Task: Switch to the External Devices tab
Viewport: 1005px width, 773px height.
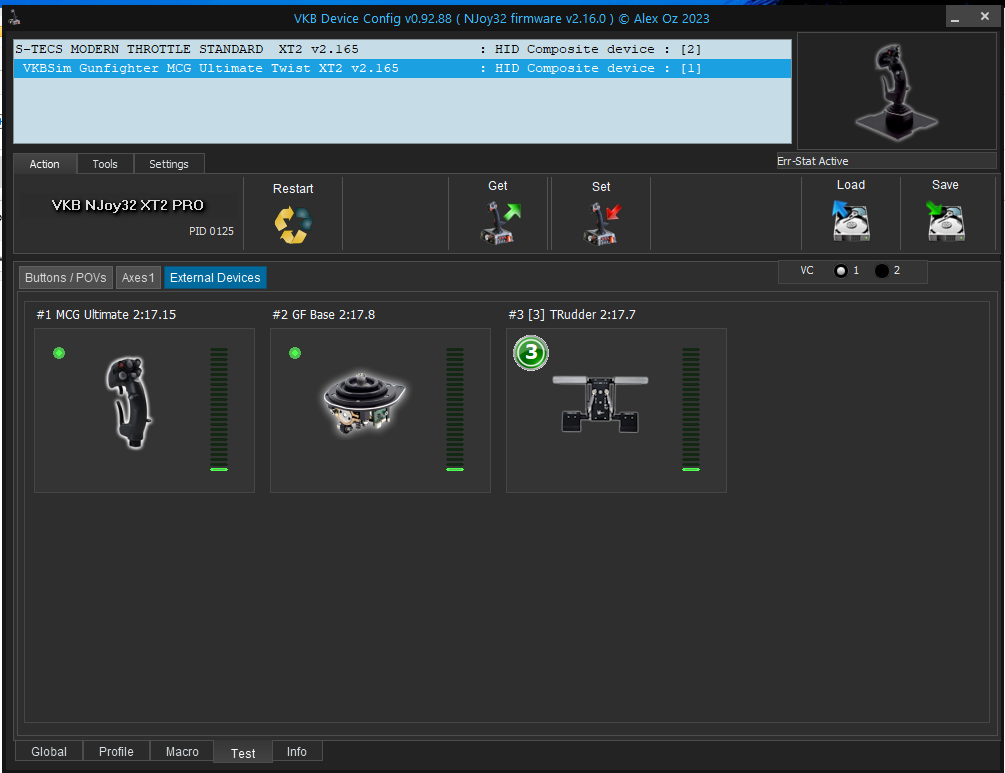Action: click(215, 278)
